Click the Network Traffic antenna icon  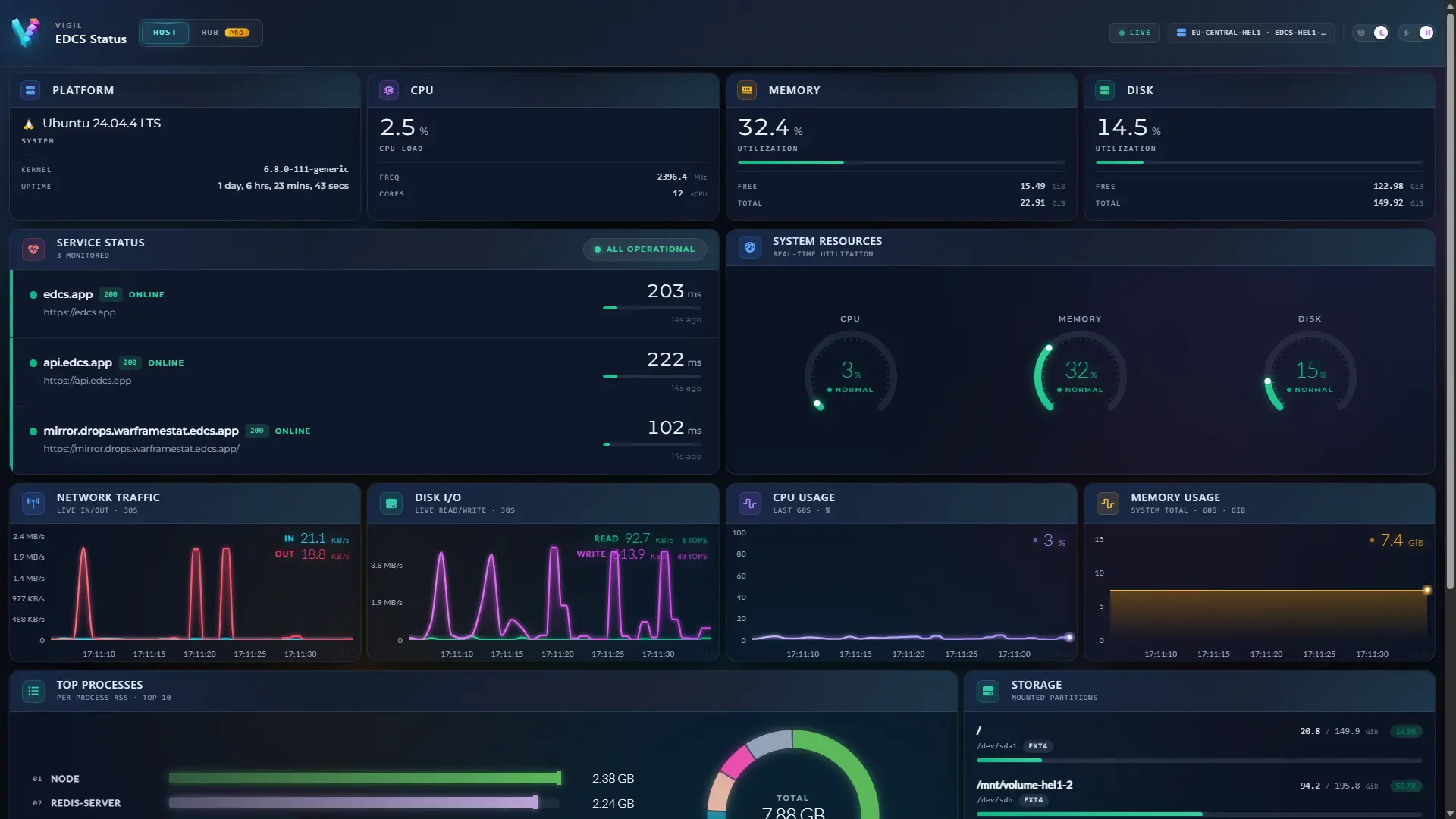coord(33,503)
